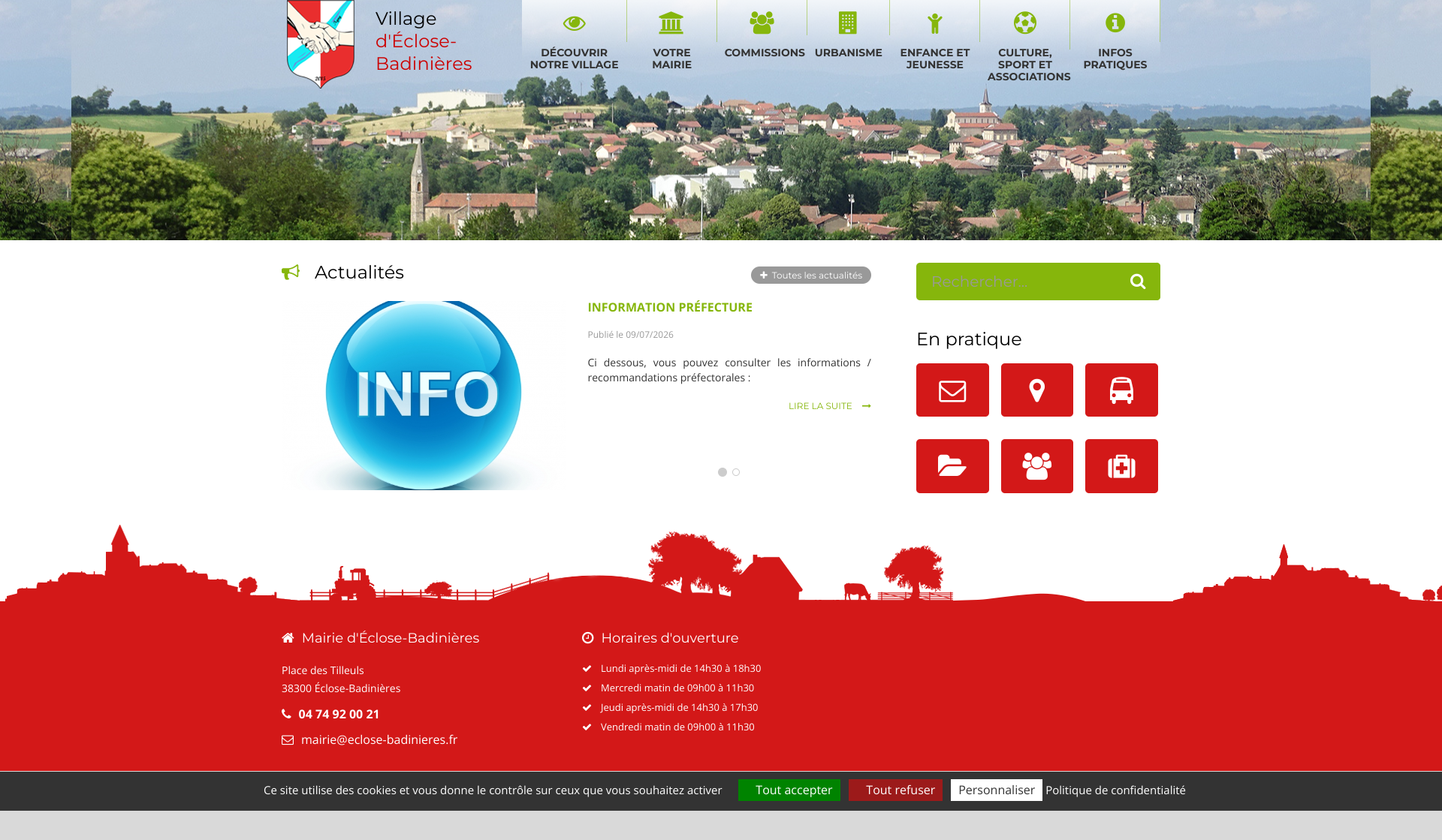Click the magnifying glass search icon
The width and height of the screenshot is (1442, 840).
1138,282
